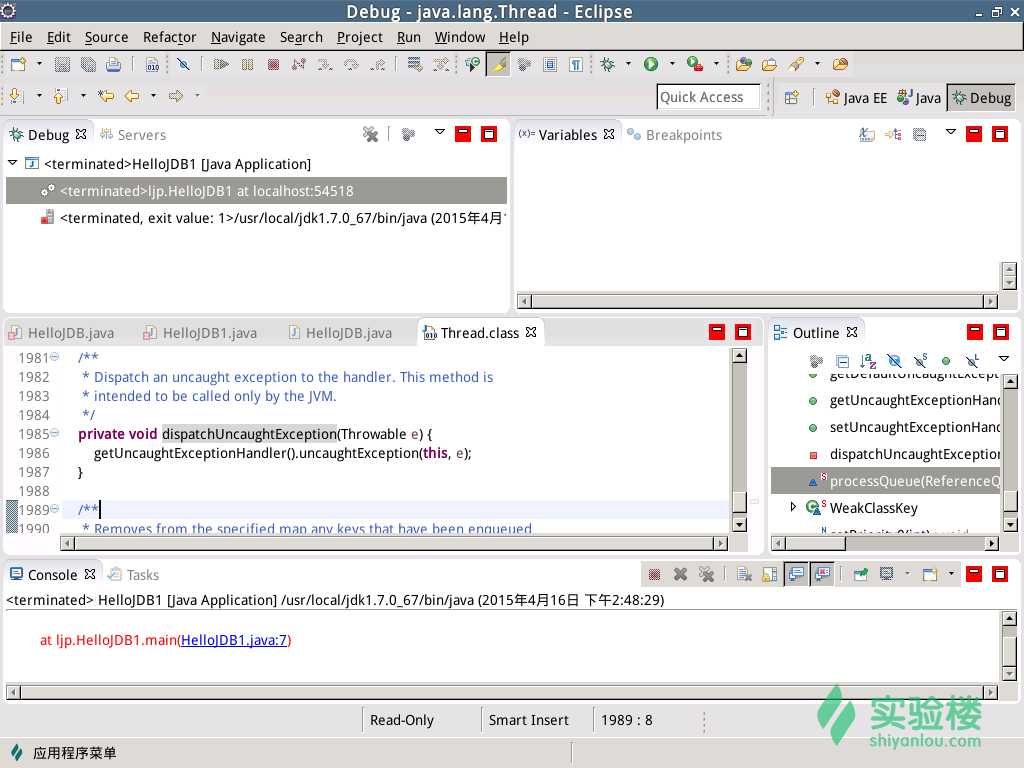Toggle Hide Non-Public Members green dot
The width and height of the screenshot is (1024, 768).
point(946,361)
